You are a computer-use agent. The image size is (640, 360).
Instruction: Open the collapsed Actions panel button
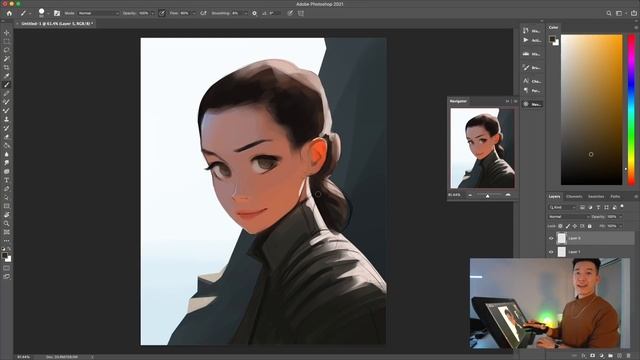532,40
